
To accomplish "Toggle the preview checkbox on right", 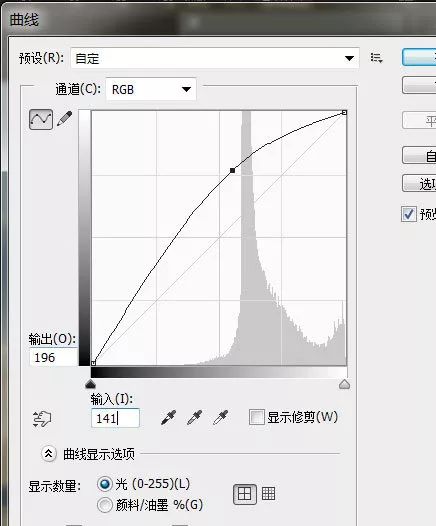I will click(x=409, y=214).
